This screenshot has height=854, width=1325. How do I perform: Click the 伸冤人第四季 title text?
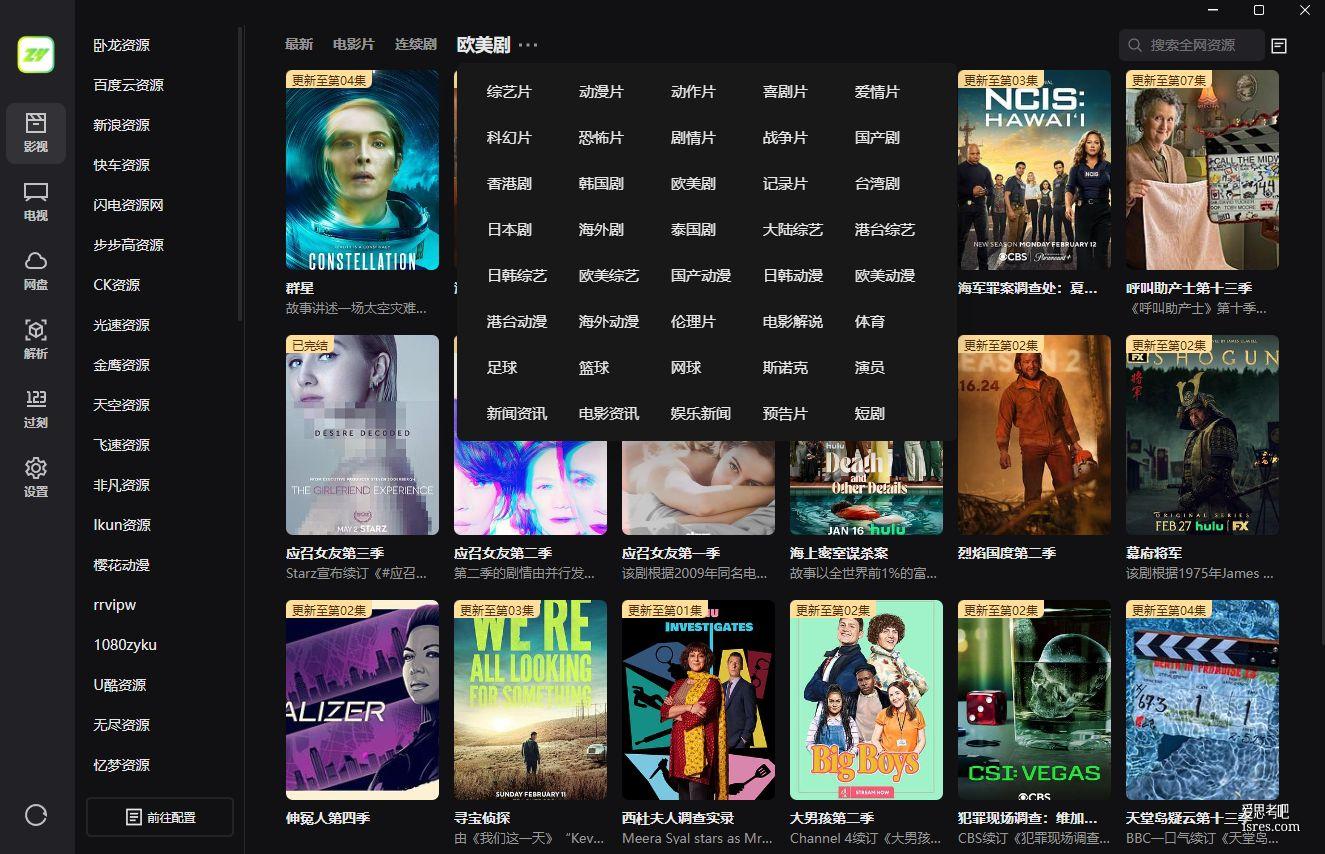[328, 818]
